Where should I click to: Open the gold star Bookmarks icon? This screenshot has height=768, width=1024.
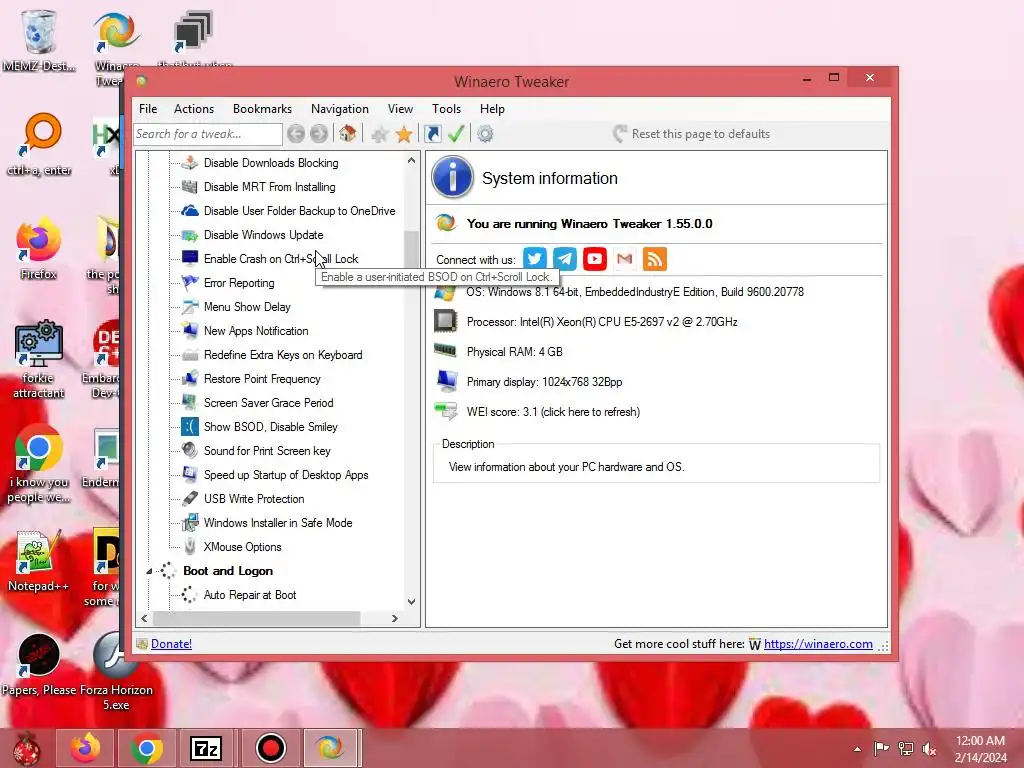coord(404,134)
